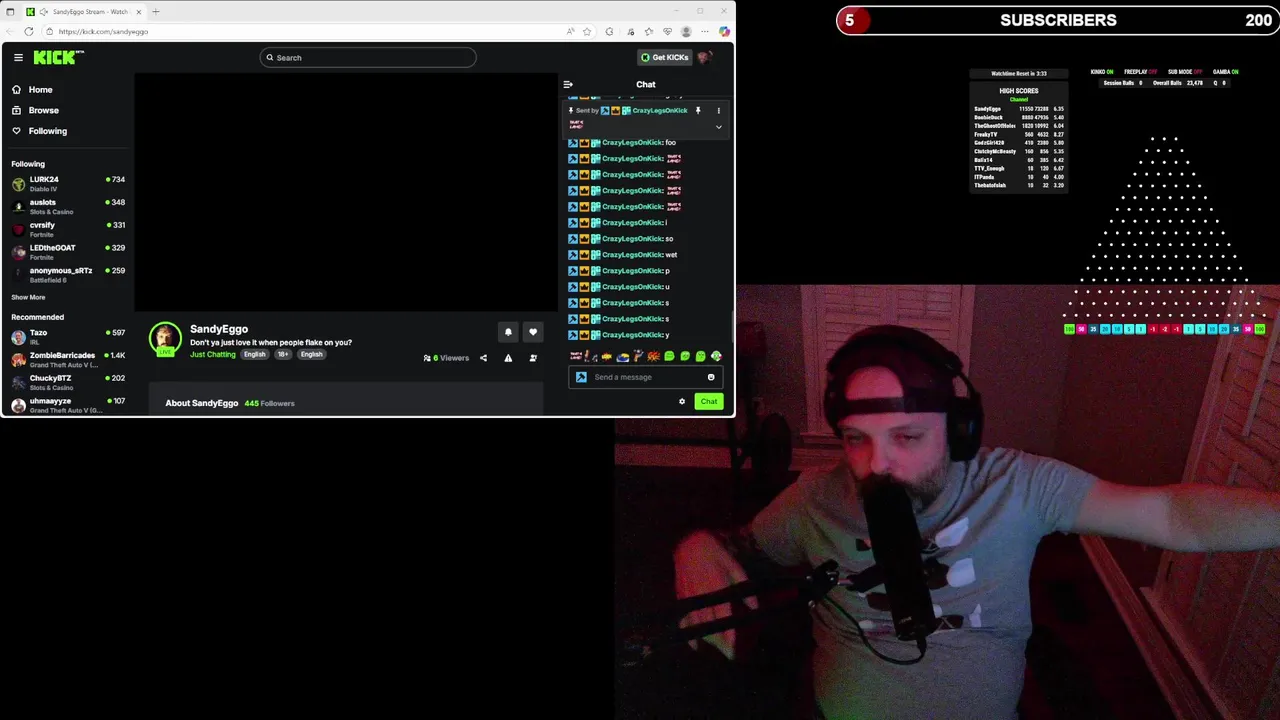Viewport: 1280px width, 720px height.
Task: Unpin the pinned chat message
Action: 698,110
